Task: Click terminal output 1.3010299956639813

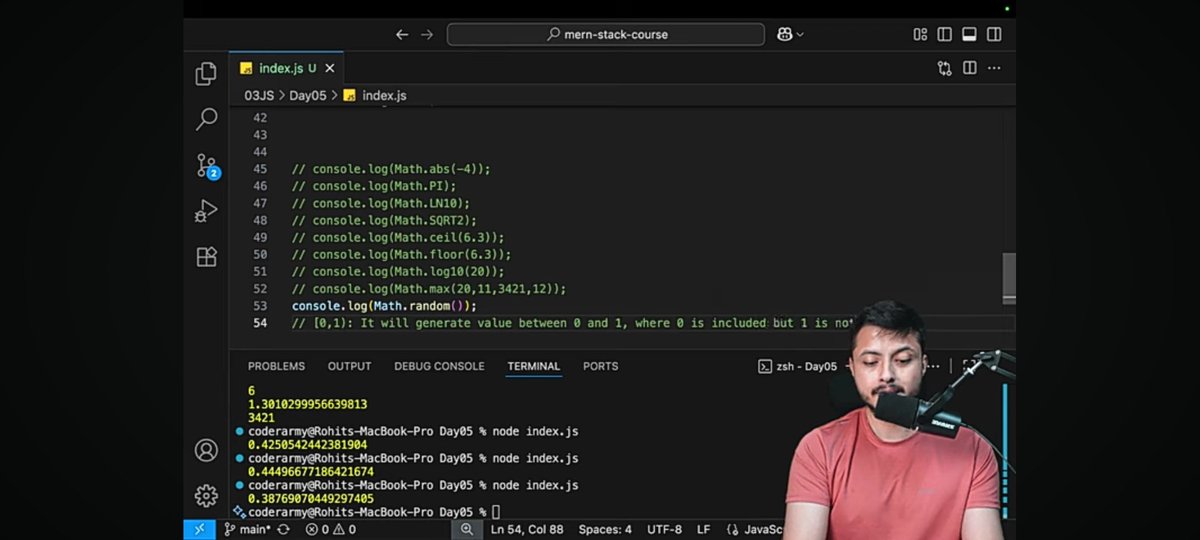Action: 307,404
